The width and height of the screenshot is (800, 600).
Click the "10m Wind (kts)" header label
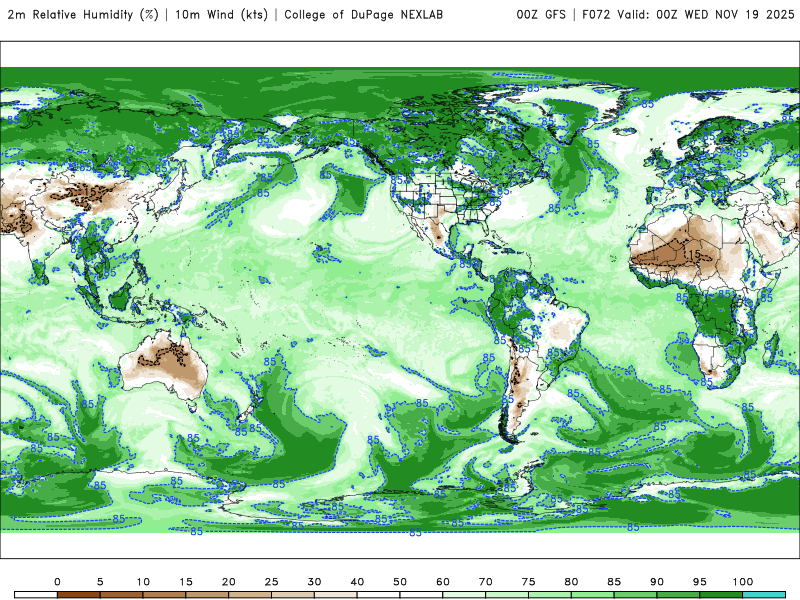(221, 15)
